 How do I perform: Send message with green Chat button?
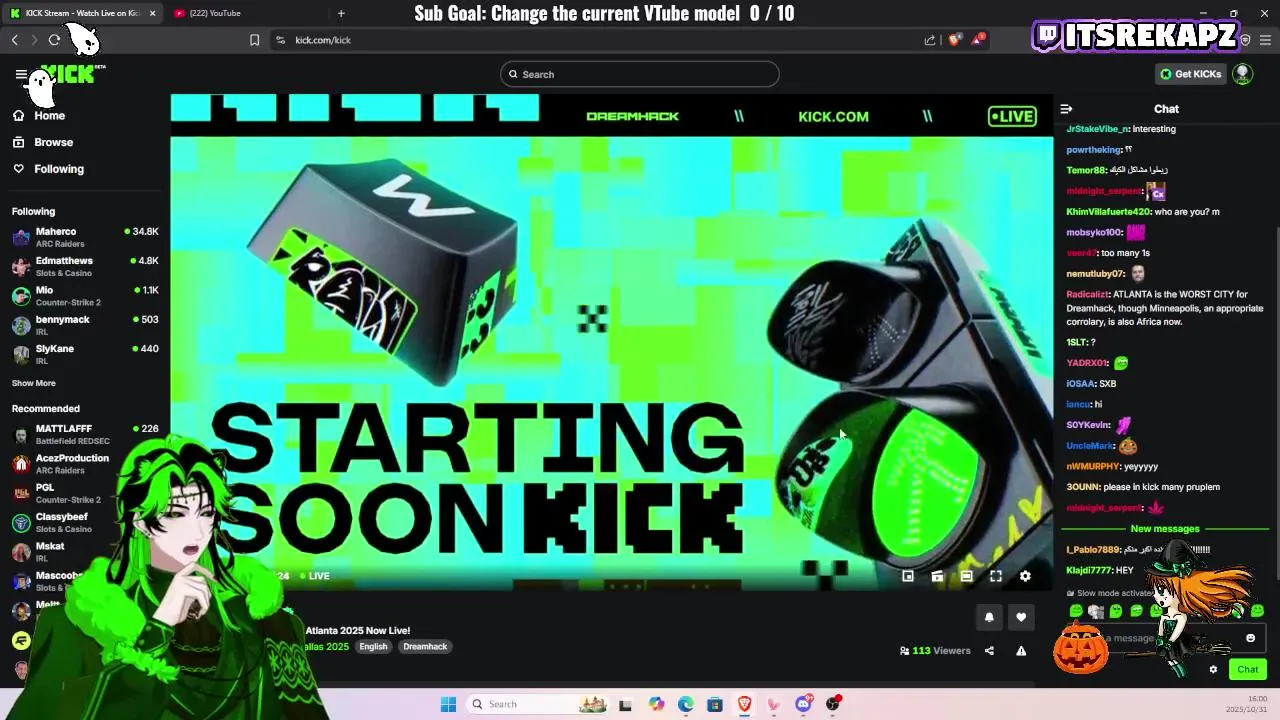point(1248,670)
